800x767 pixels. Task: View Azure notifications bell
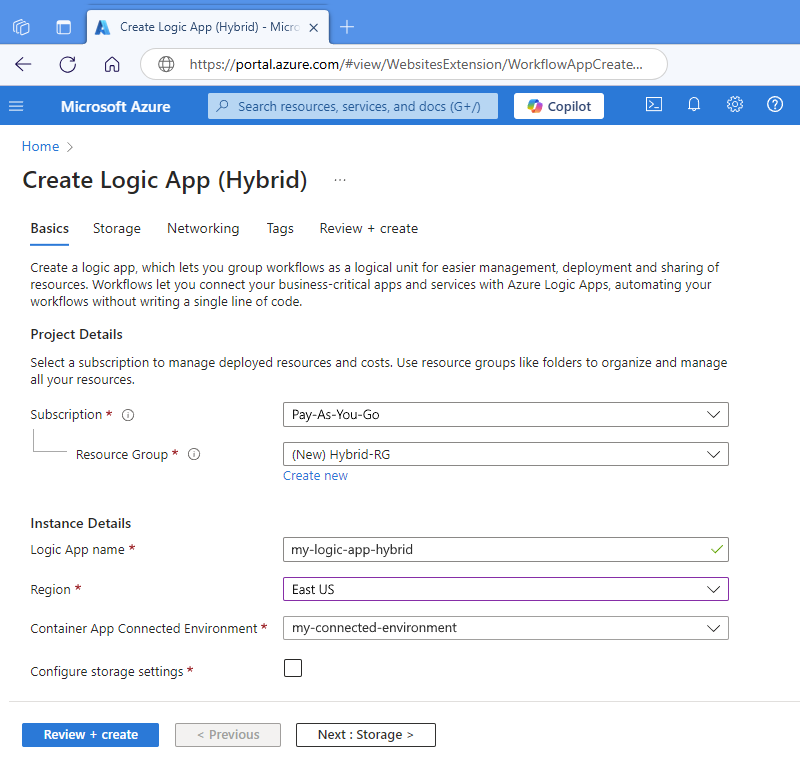click(694, 105)
